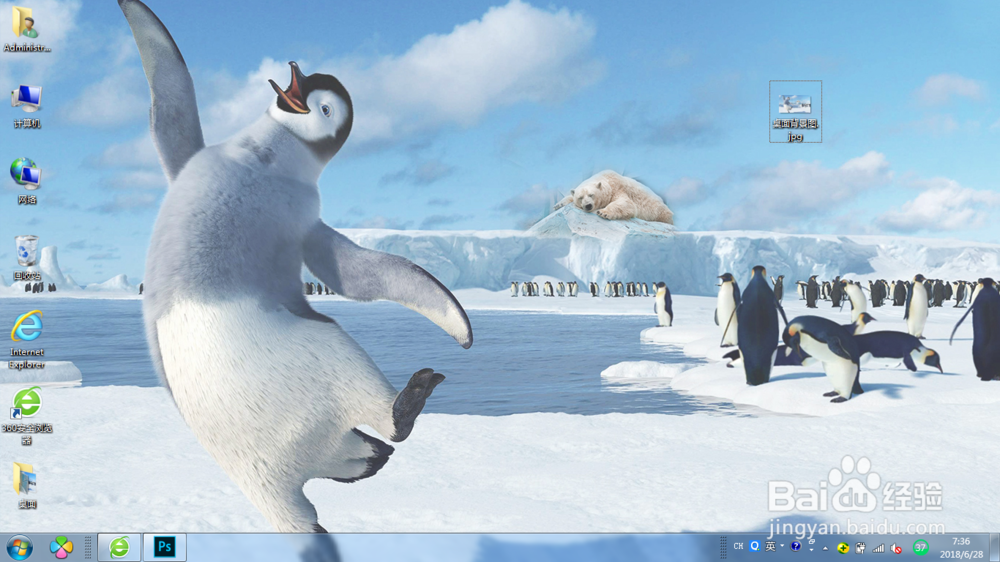The image size is (1000, 562).
Task: Open the Windows Start menu orb
Action: (x=19, y=547)
